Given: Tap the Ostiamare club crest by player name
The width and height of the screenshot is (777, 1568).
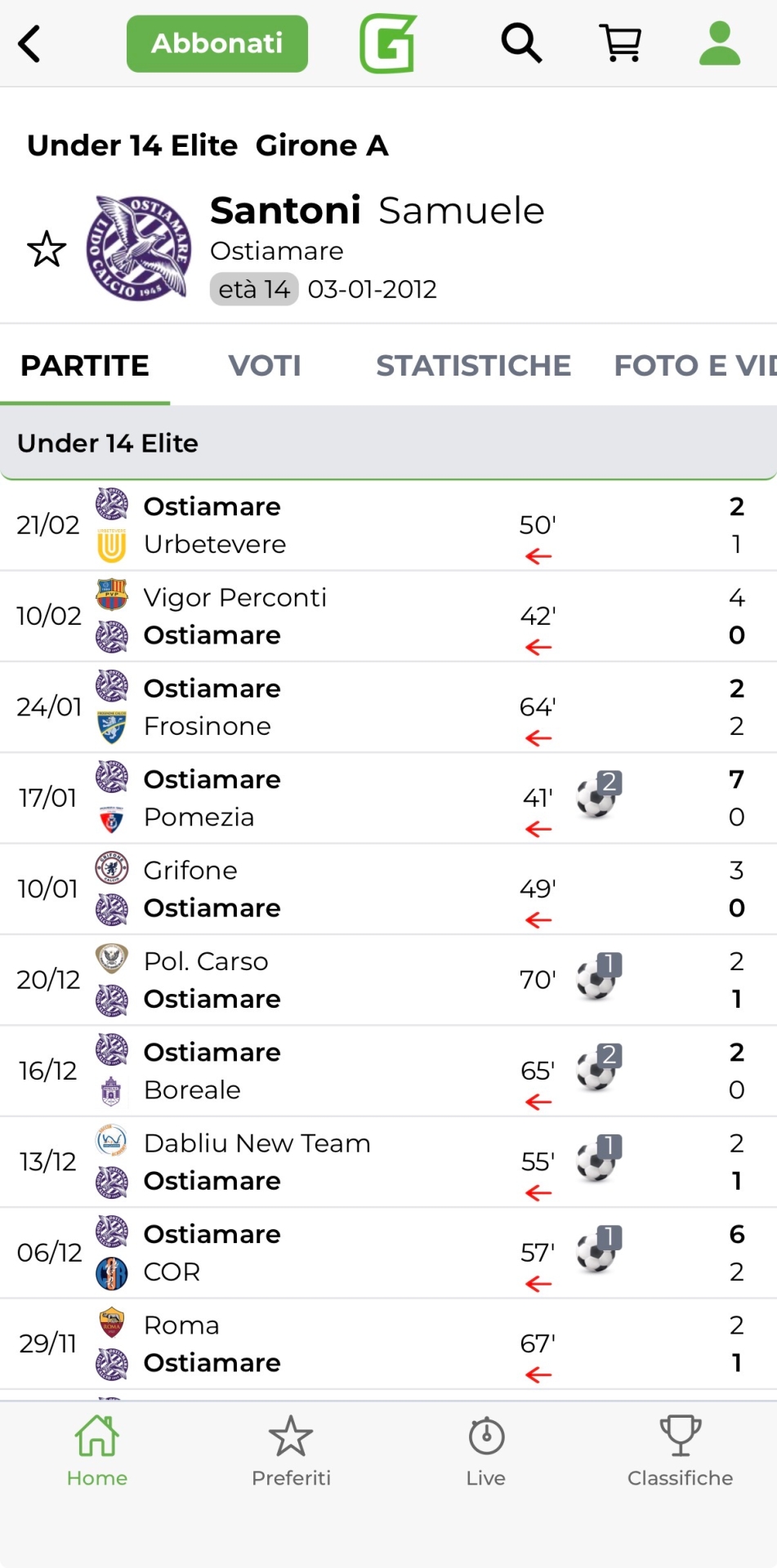Looking at the screenshot, I should [140, 247].
